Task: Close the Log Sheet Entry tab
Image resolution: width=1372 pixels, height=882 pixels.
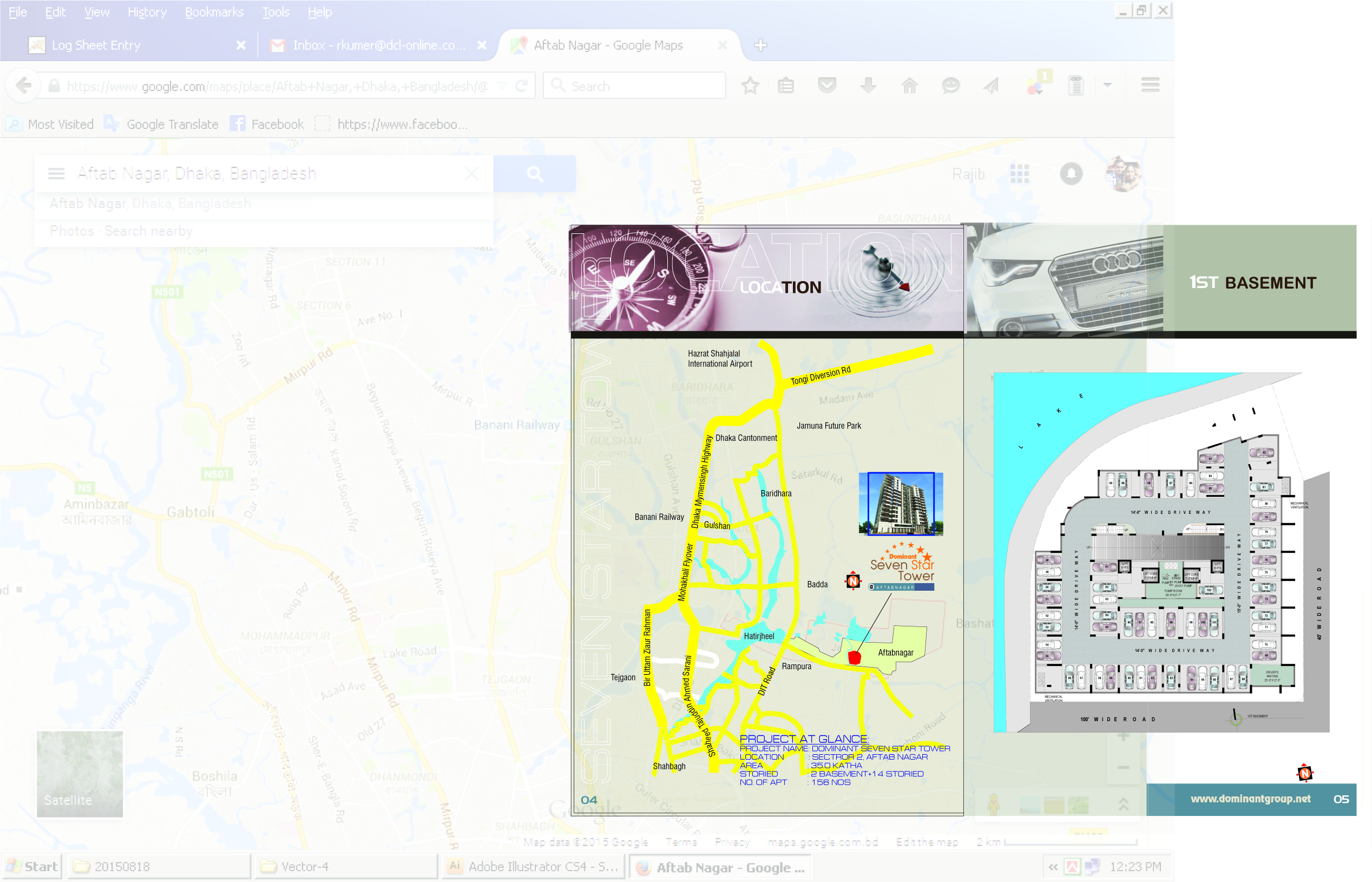Action: 240,45
